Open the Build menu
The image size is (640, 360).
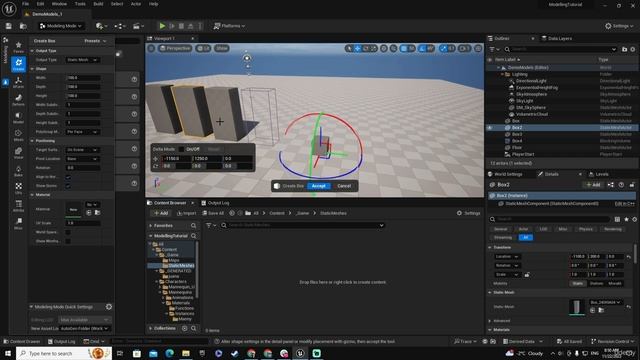(x=98, y=4)
